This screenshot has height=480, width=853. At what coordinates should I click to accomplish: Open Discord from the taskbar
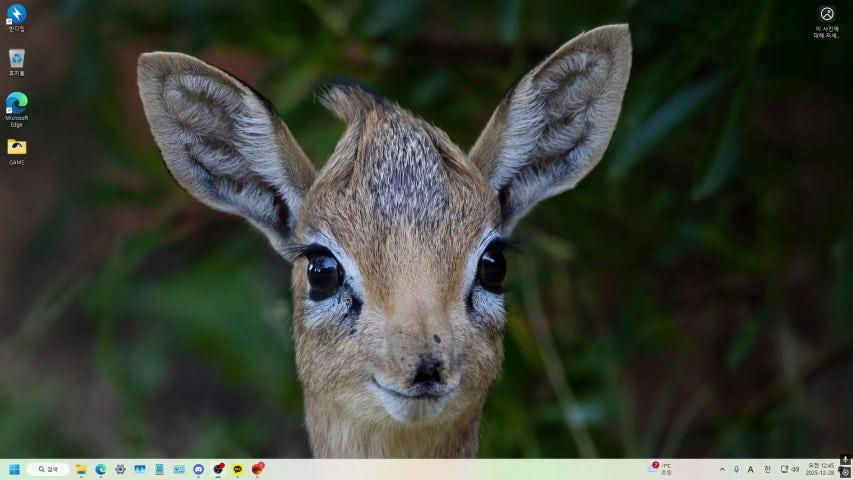pos(198,469)
